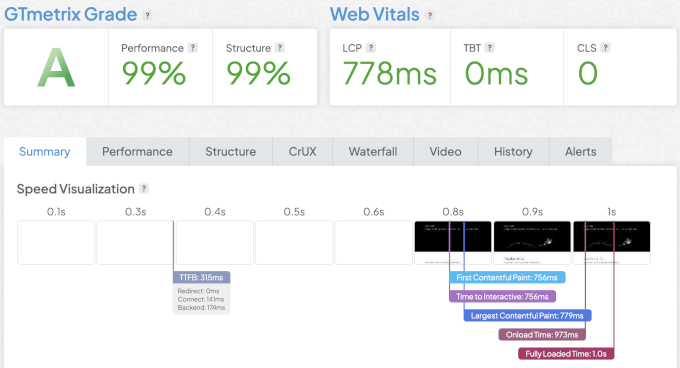The width and height of the screenshot is (680, 368).
Task: Go to the Alerts tab
Action: [x=581, y=152]
